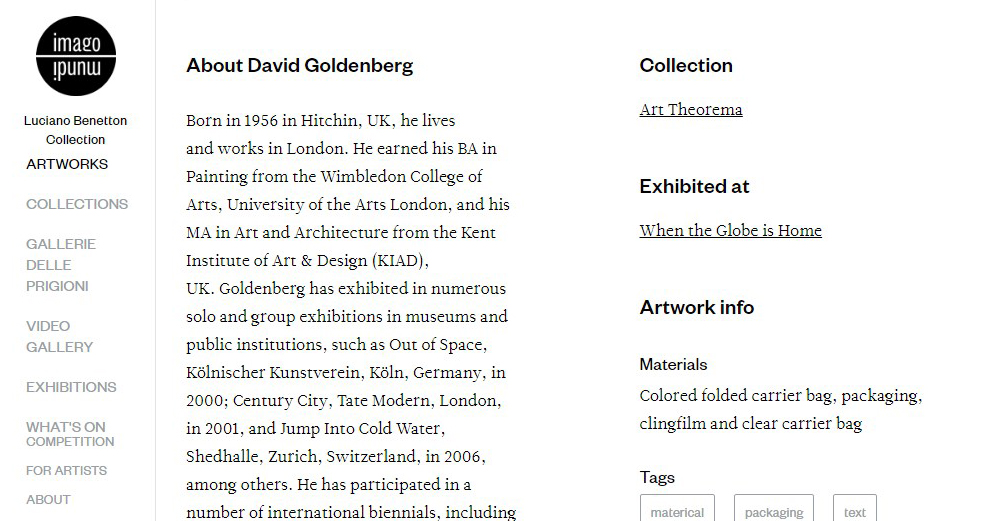Open the Video Gallery section

coord(60,337)
